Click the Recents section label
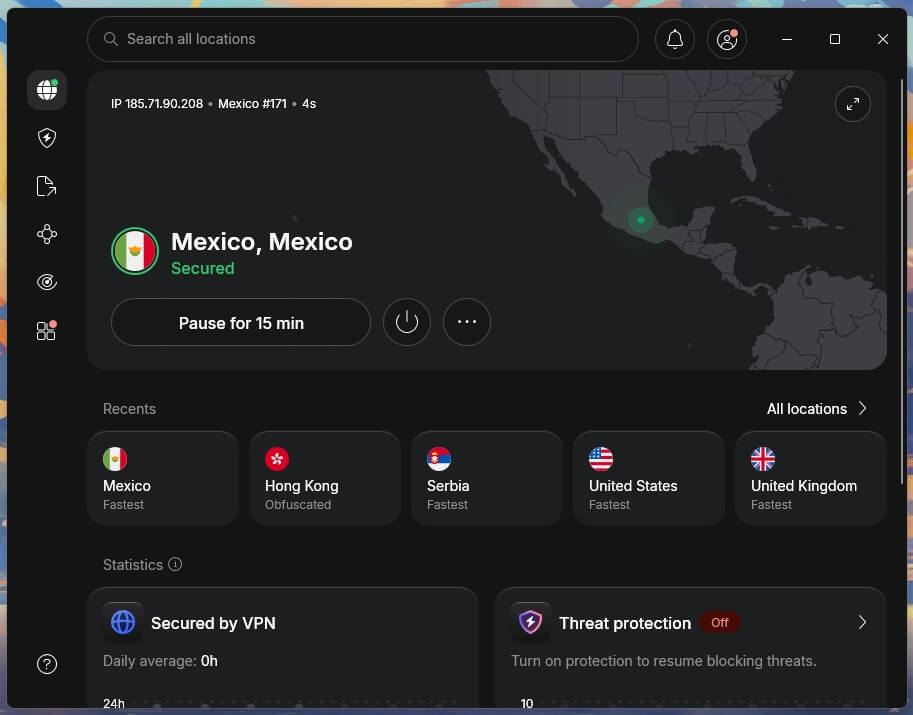Screen dimensions: 913x715 click(x=129, y=409)
